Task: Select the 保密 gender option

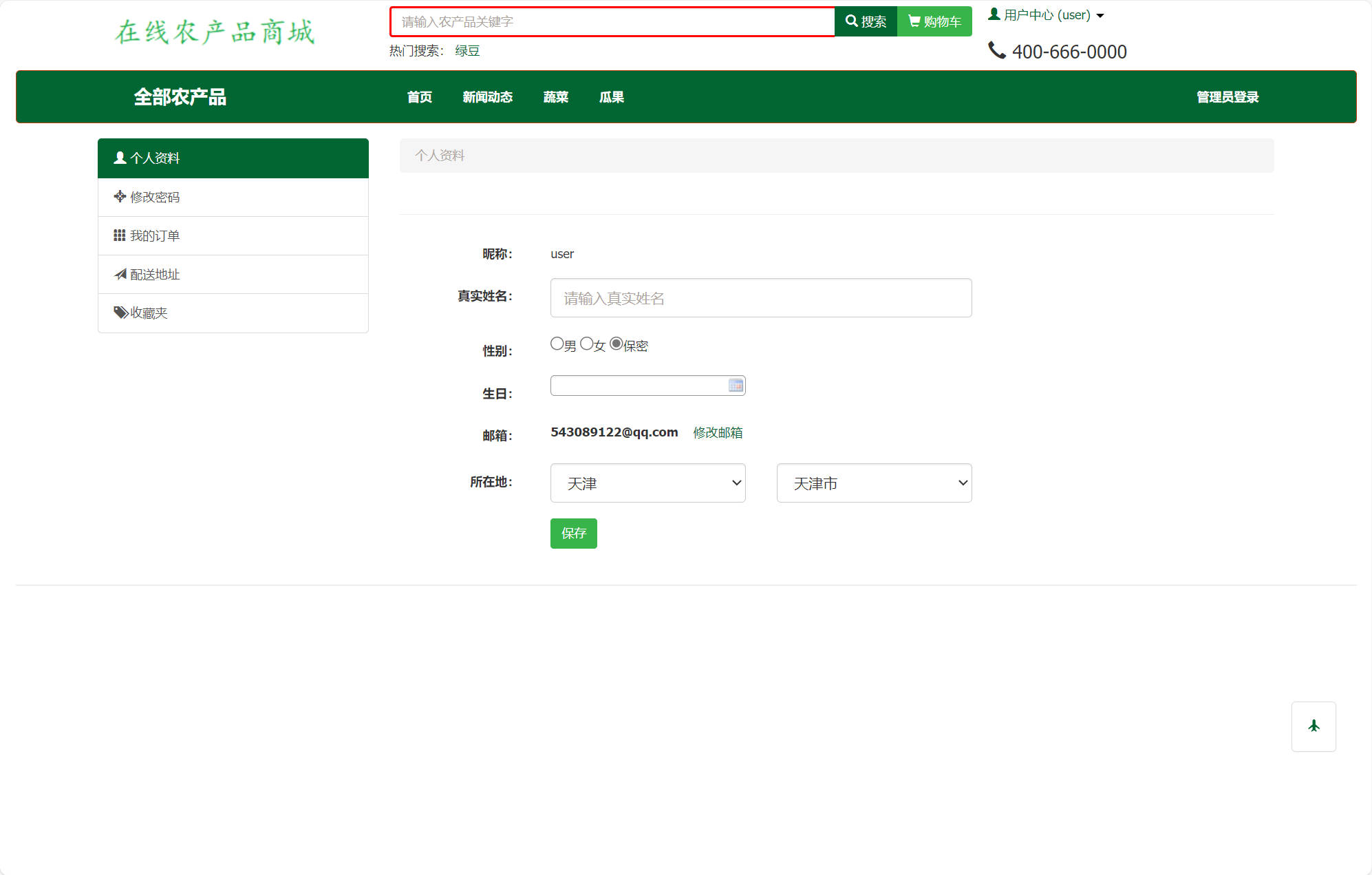Action: coord(617,343)
